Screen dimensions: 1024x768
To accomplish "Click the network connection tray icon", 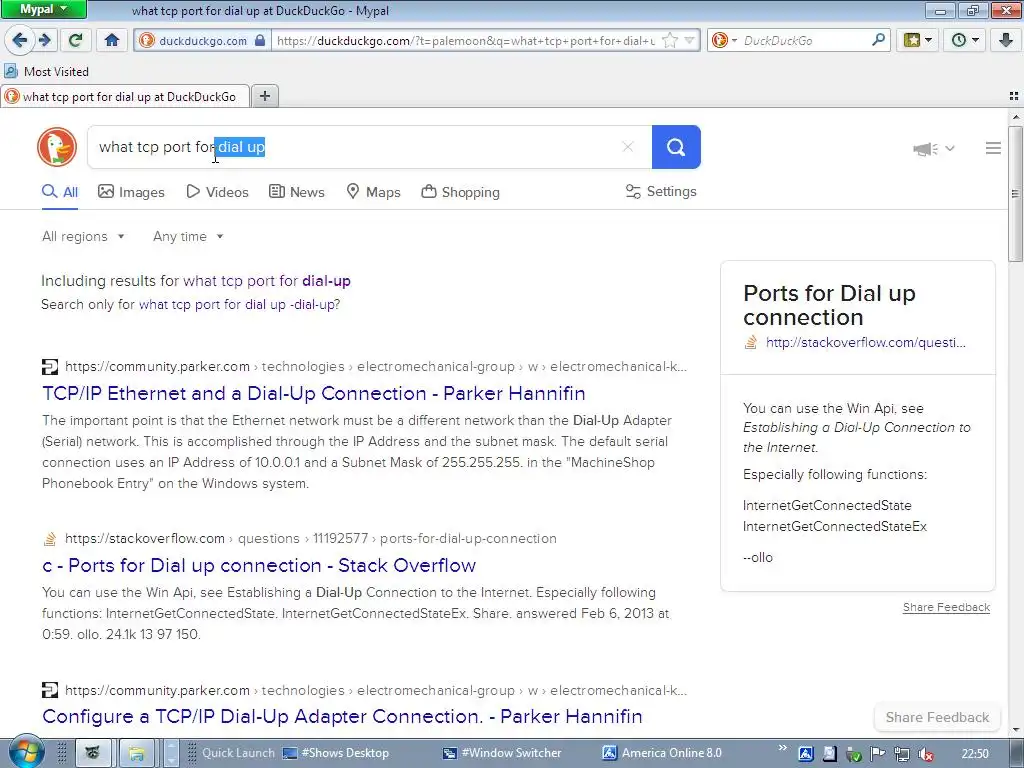I will pyautogui.click(x=902, y=754).
